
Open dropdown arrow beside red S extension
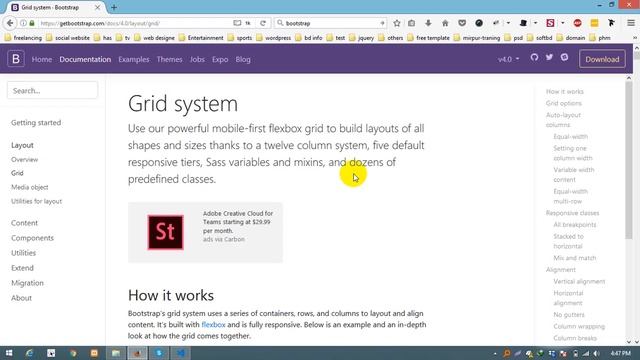coord(562,23)
